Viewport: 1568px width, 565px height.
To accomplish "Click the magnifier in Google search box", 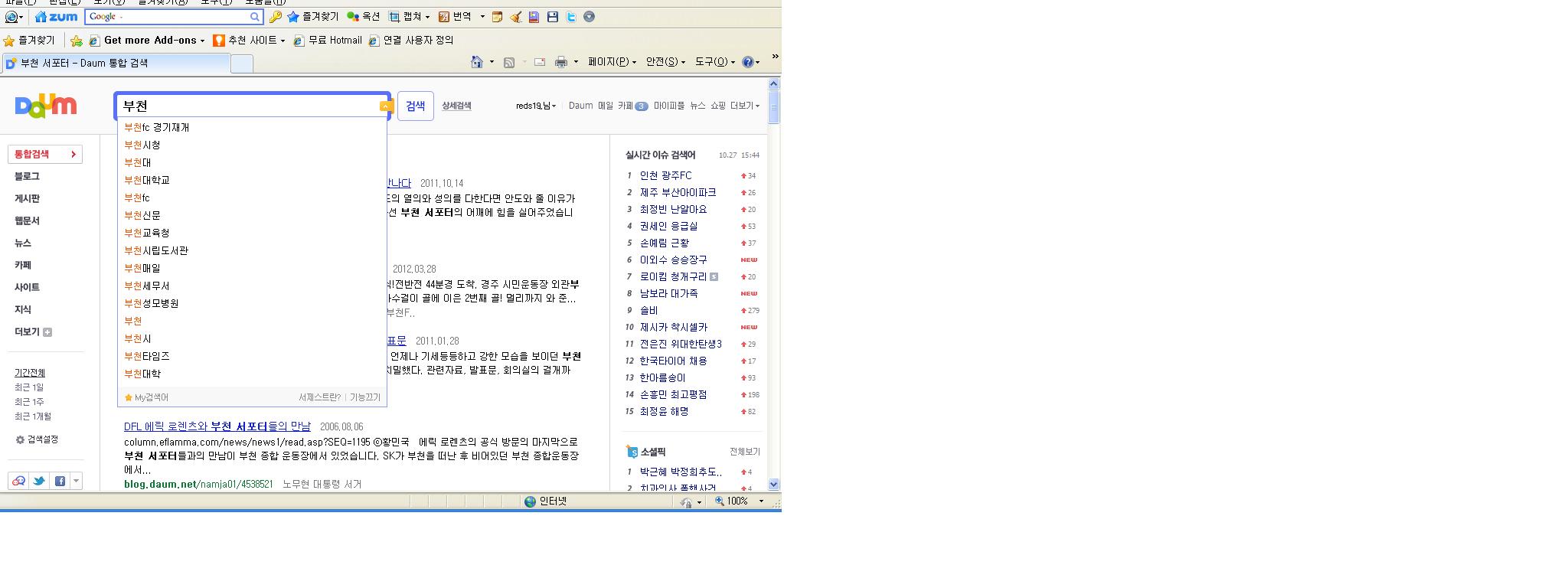I will (255, 16).
